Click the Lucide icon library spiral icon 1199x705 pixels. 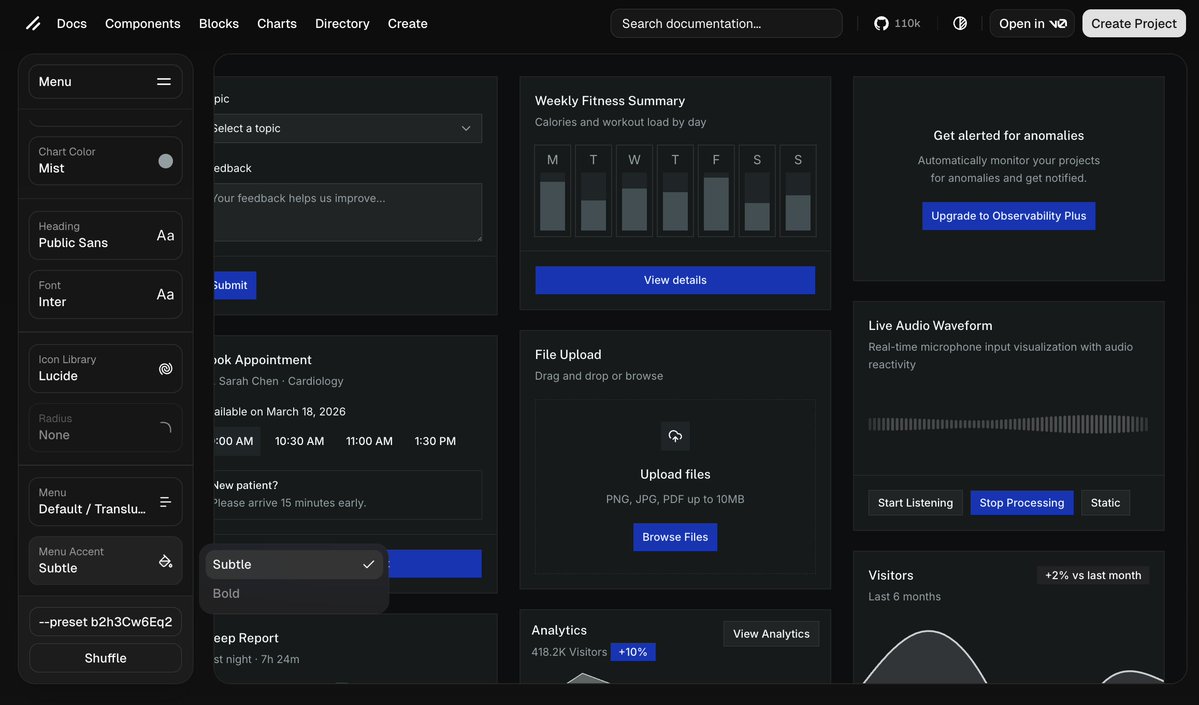coord(165,369)
